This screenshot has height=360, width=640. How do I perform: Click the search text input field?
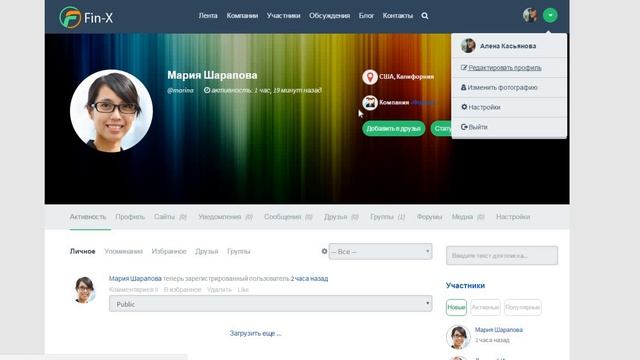502,256
